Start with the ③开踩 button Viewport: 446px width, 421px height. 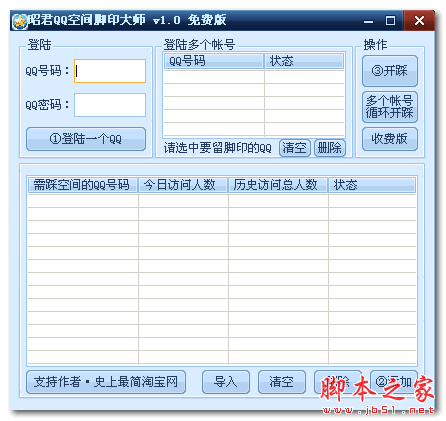(x=390, y=71)
